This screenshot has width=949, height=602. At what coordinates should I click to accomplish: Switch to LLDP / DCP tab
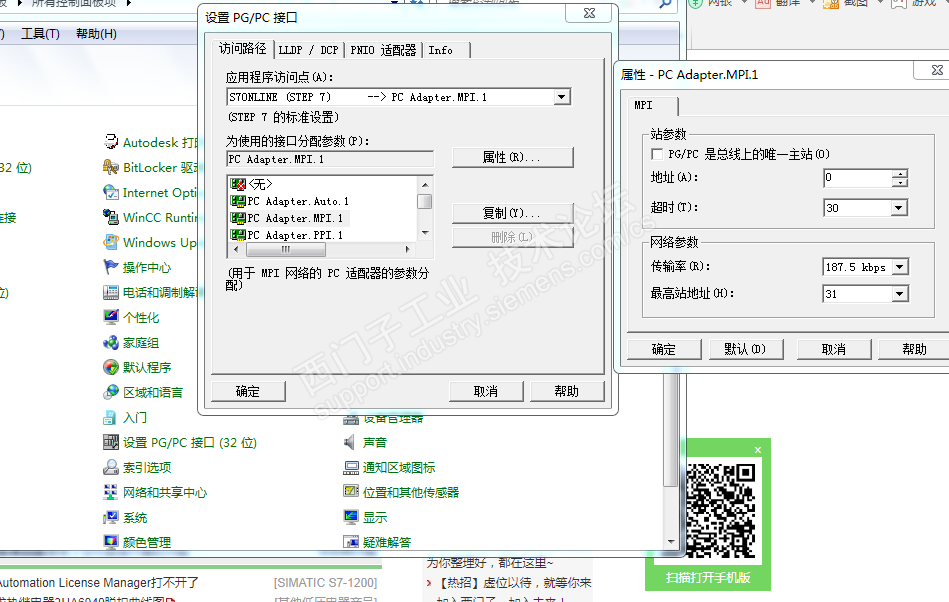click(x=308, y=50)
